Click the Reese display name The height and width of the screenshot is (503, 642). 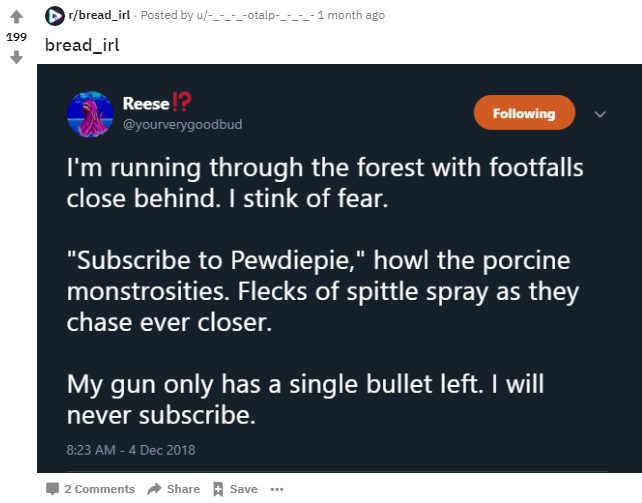(x=146, y=104)
